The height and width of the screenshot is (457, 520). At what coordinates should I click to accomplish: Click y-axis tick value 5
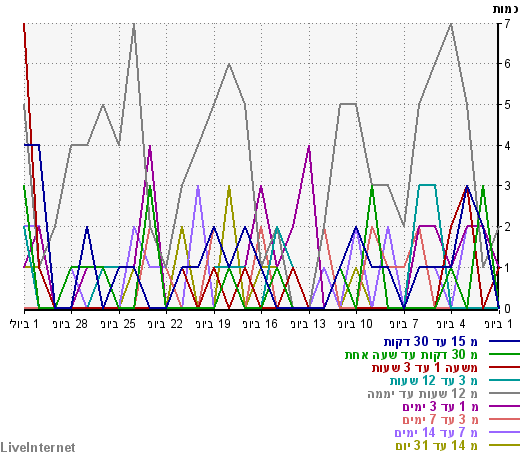(x=507, y=105)
